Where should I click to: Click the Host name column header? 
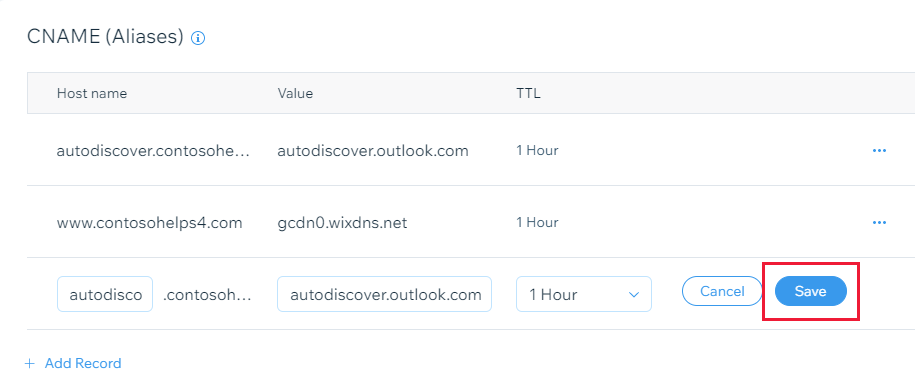pos(92,93)
